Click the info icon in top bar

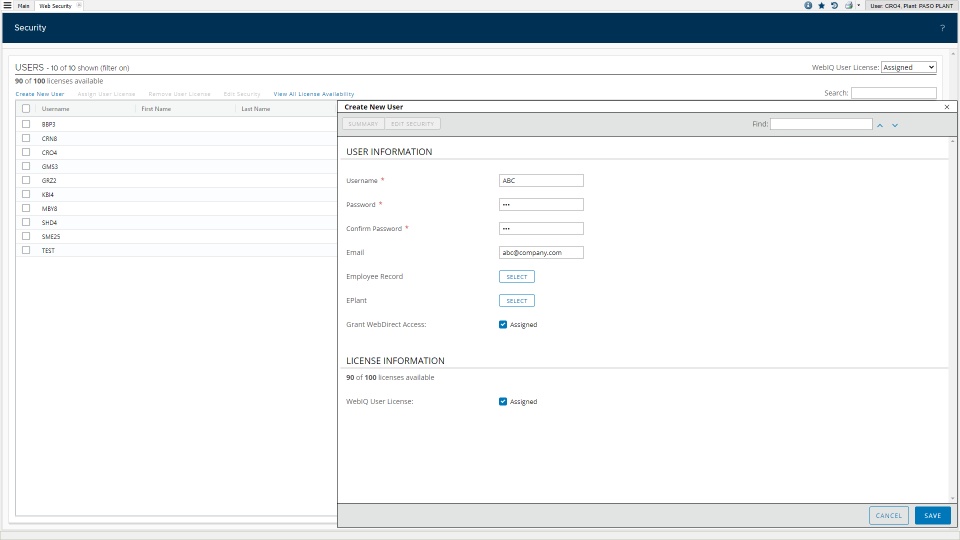click(x=808, y=6)
